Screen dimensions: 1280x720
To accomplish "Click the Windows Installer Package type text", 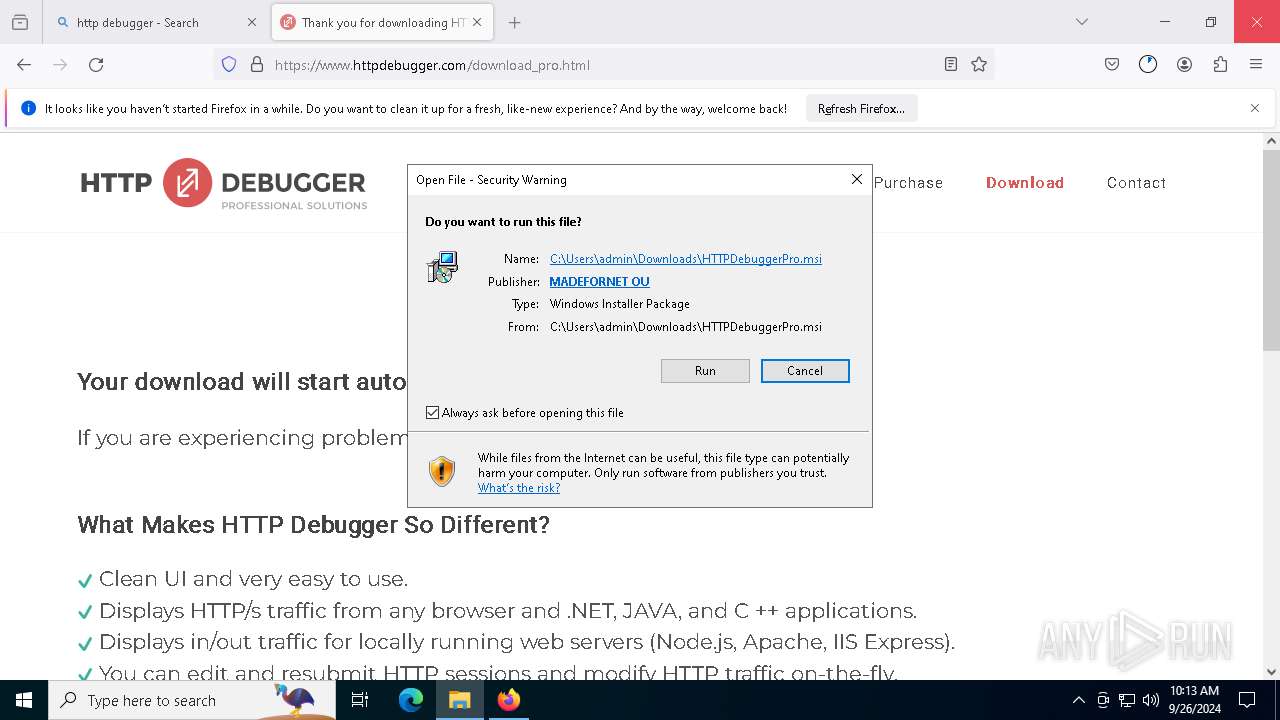I will [x=620, y=304].
